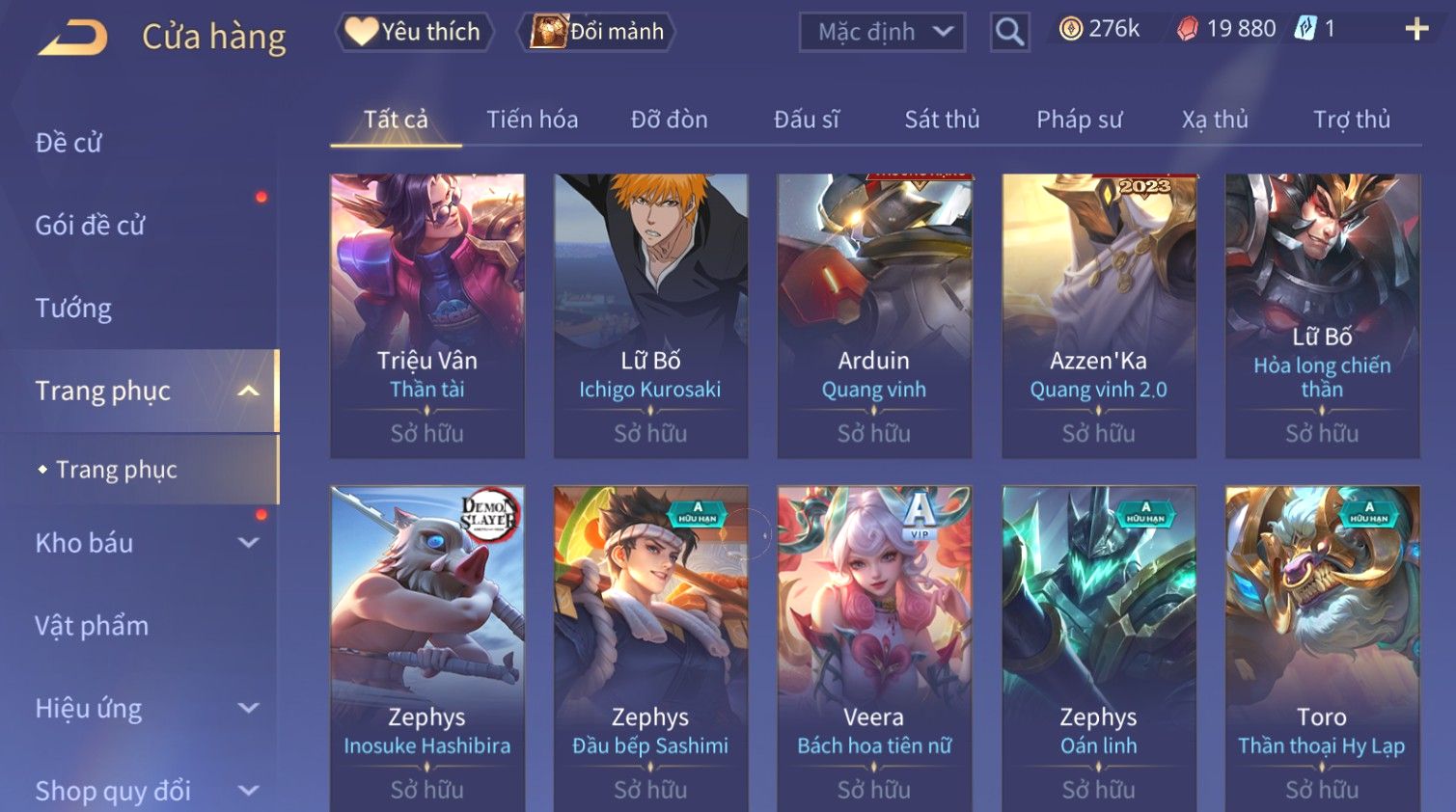
Task: Click the gold coin 276k icon
Action: [1070, 30]
